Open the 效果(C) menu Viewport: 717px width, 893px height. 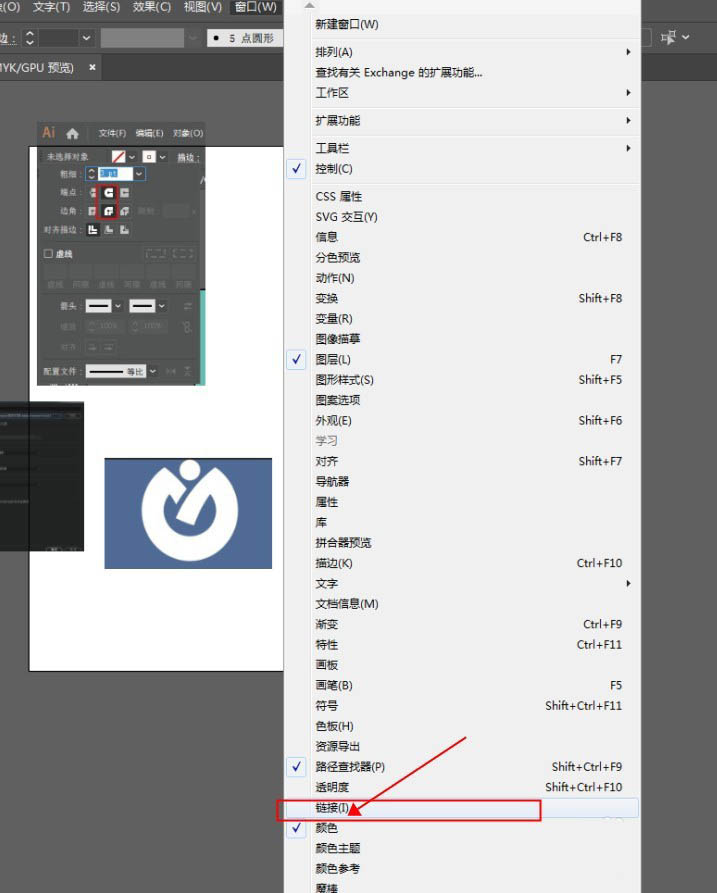pyautogui.click(x=151, y=7)
